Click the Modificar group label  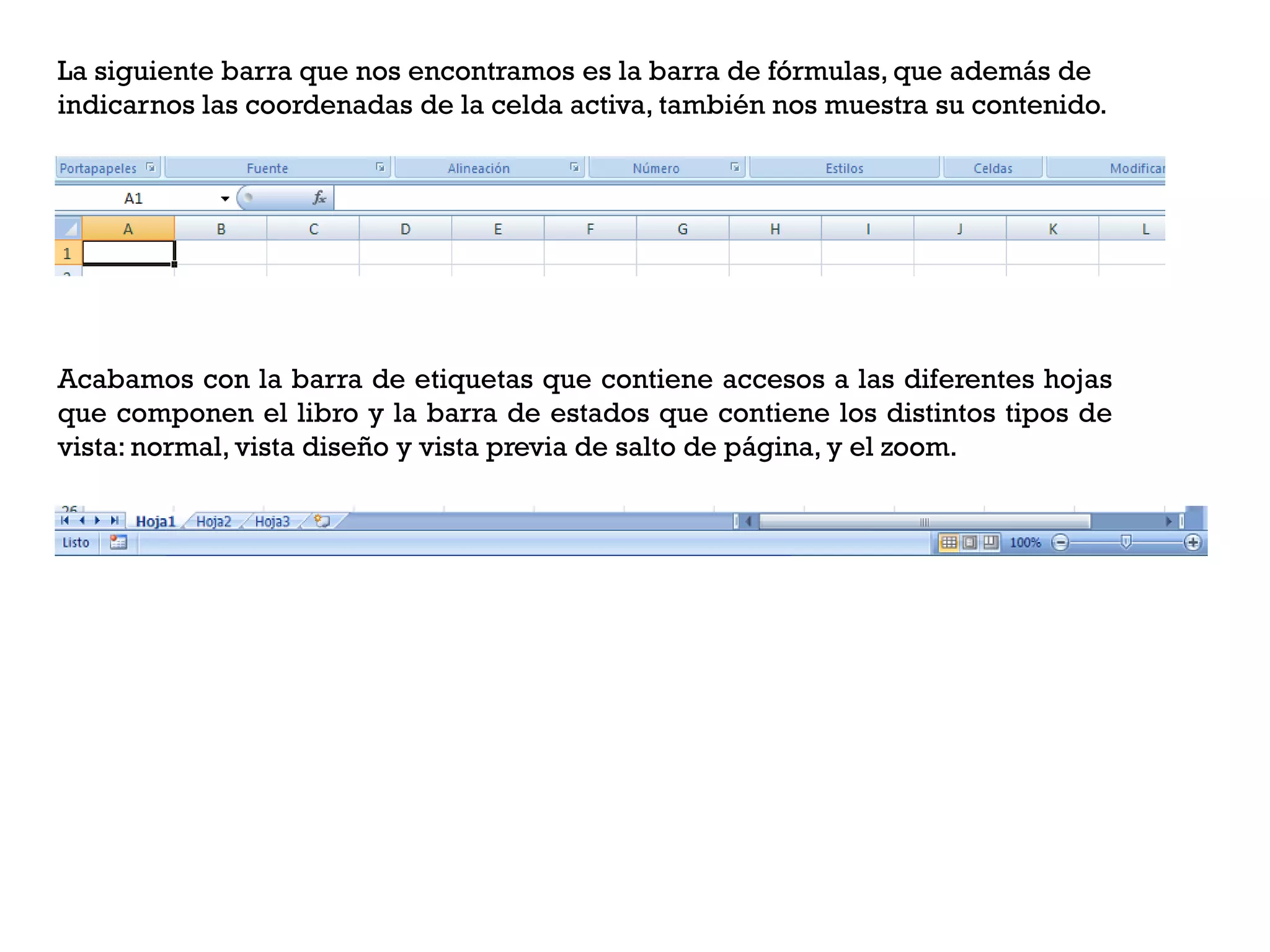point(1137,168)
